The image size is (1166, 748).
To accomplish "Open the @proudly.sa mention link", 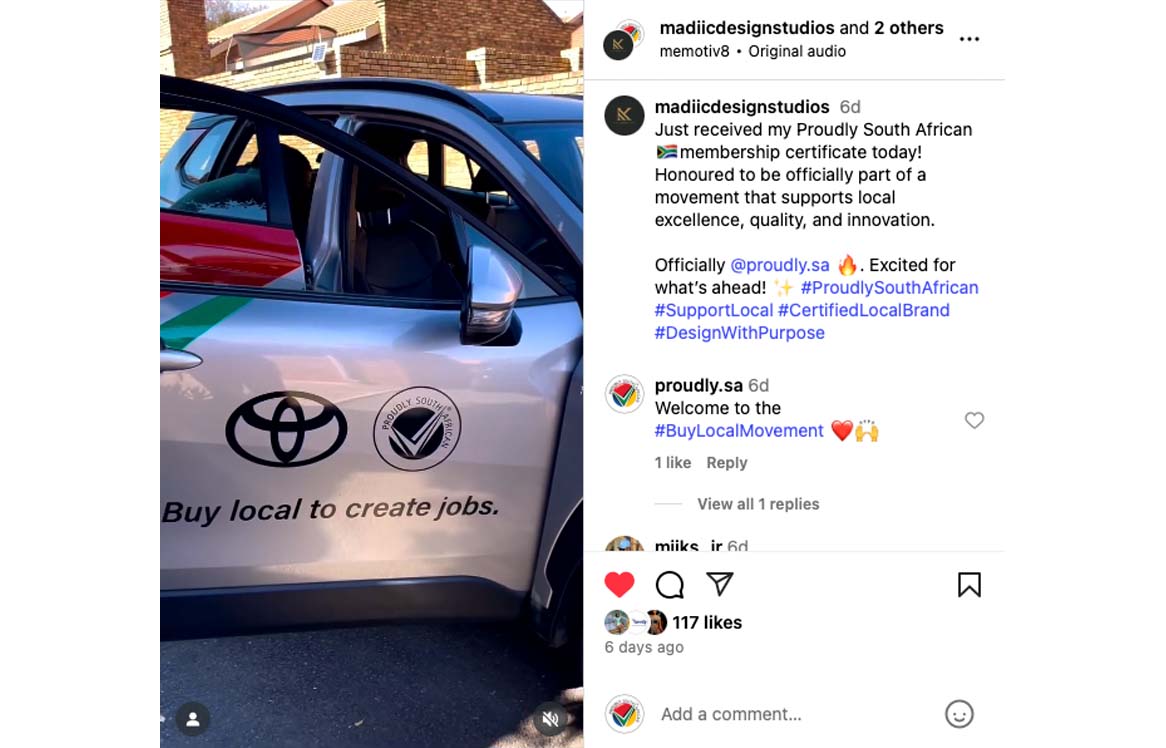I will pos(779,265).
